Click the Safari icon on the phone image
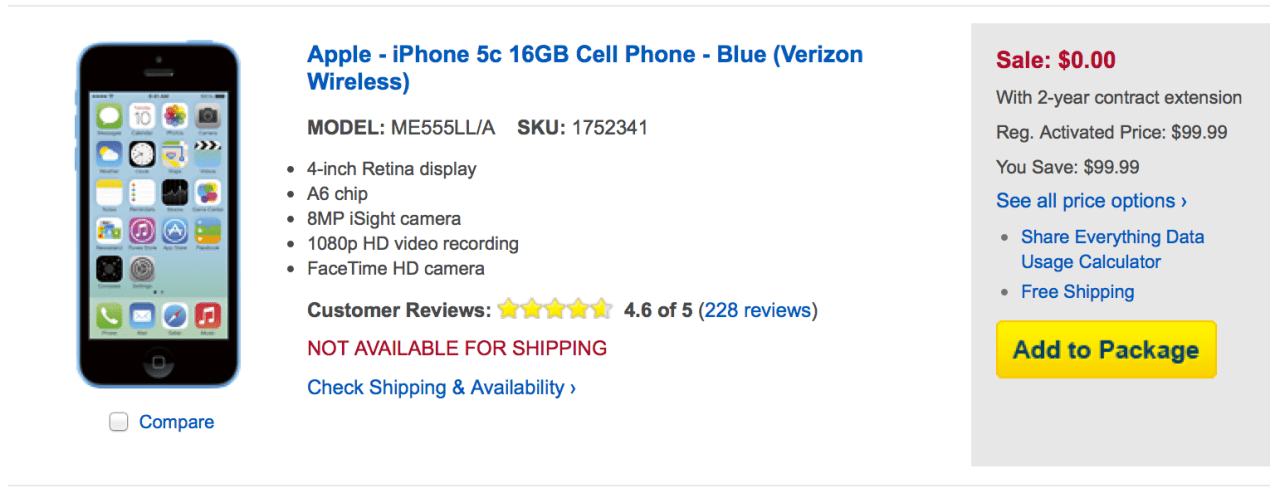Image resolution: width=1280 pixels, height=498 pixels. tap(175, 317)
